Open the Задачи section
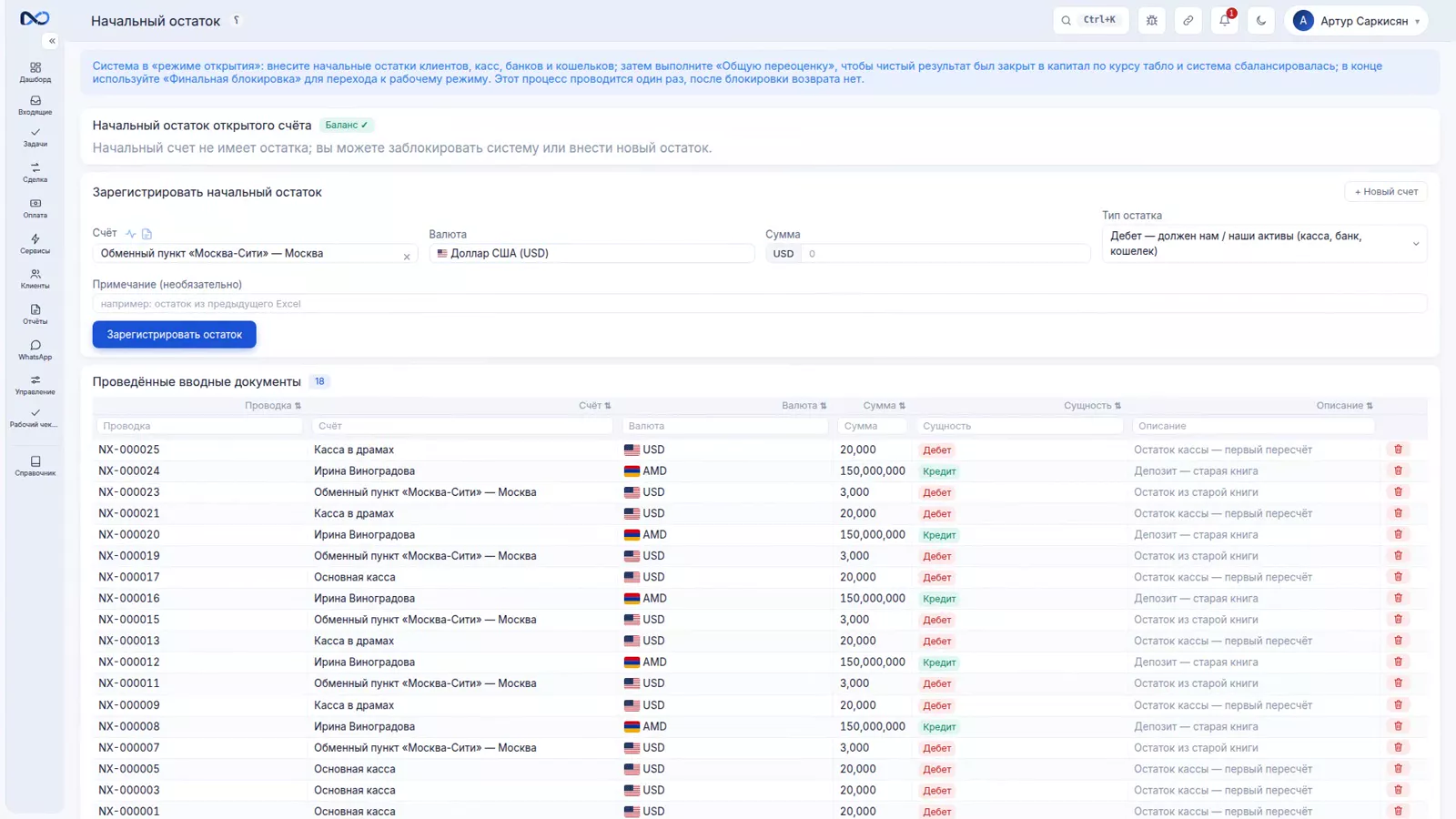This screenshot has height=819, width=1456. point(35,137)
